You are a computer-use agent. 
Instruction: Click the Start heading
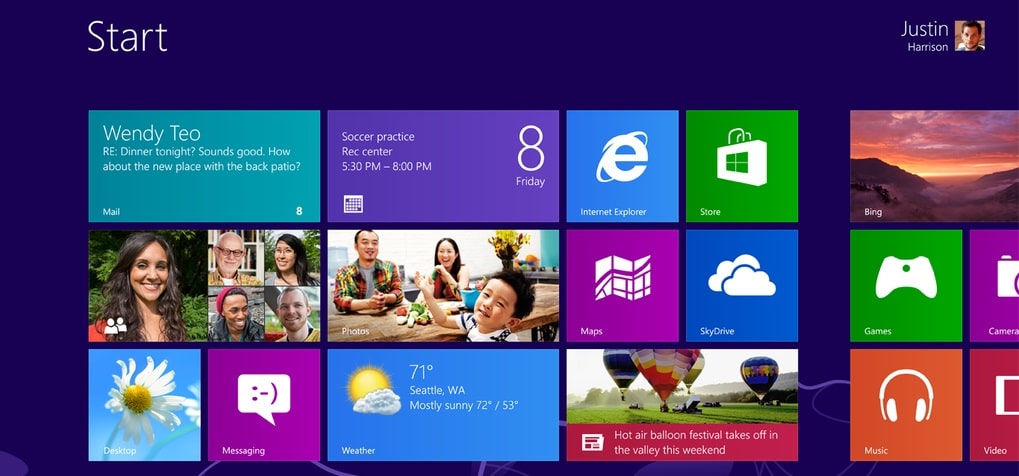[127, 36]
